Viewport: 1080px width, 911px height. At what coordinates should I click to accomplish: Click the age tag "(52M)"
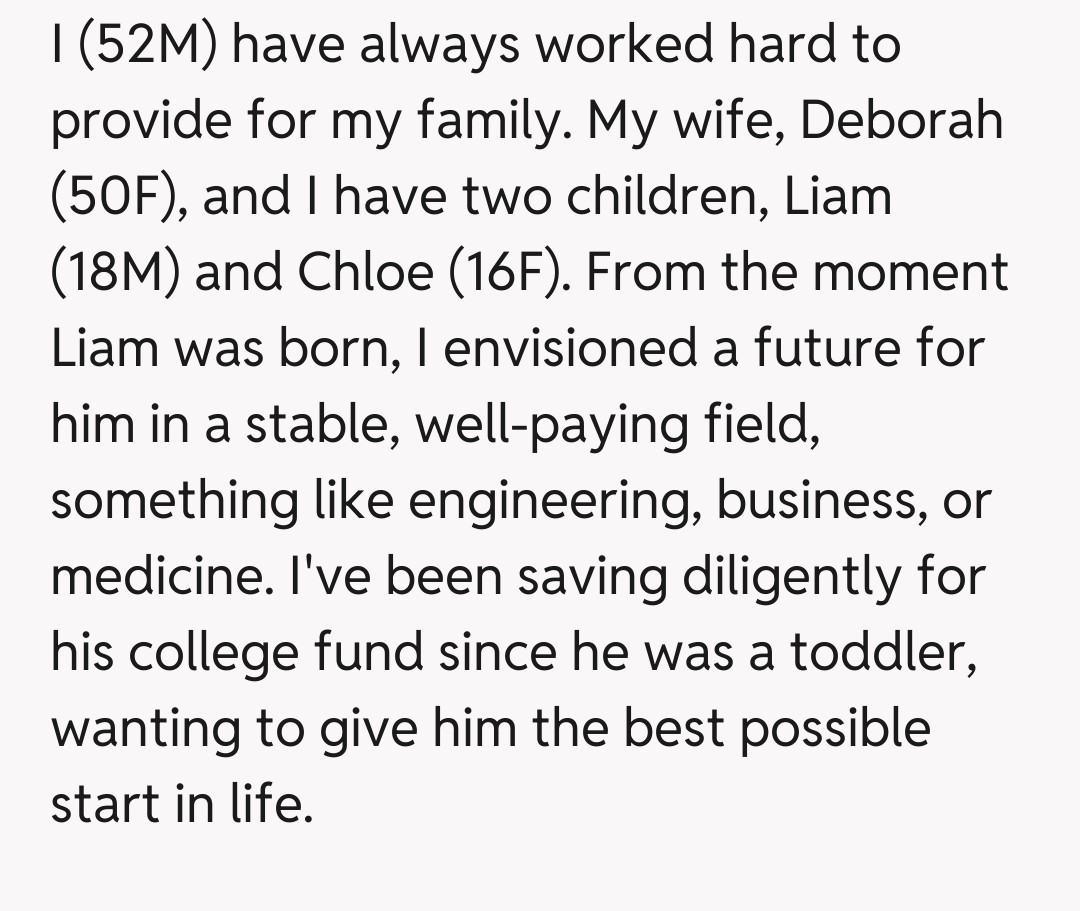click(147, 45)
